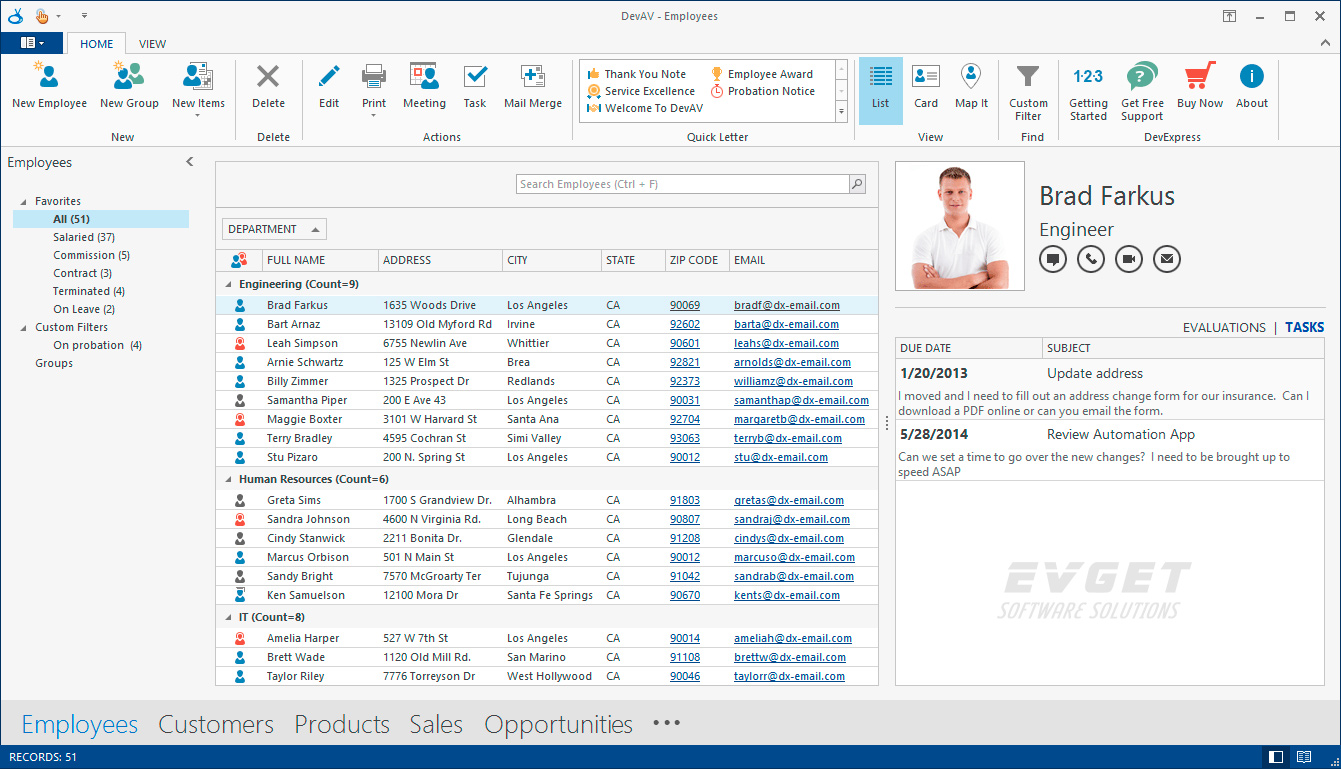Collapse the Employees navigation pane
The height and width of the screenshot is (769, 1341).
point(190,162)
